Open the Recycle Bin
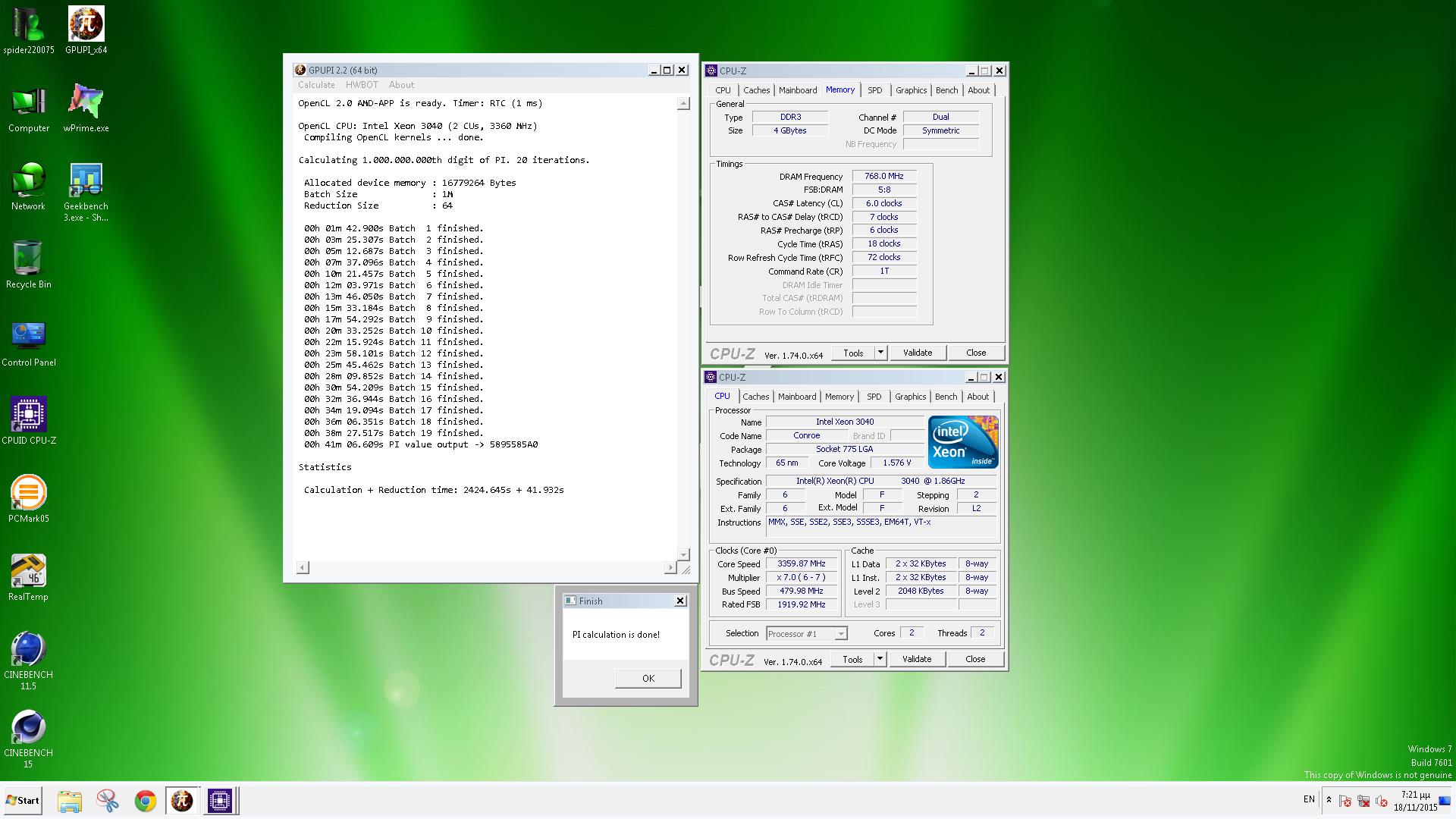Viewport: 1456px width, 819px height. [29, 265]
